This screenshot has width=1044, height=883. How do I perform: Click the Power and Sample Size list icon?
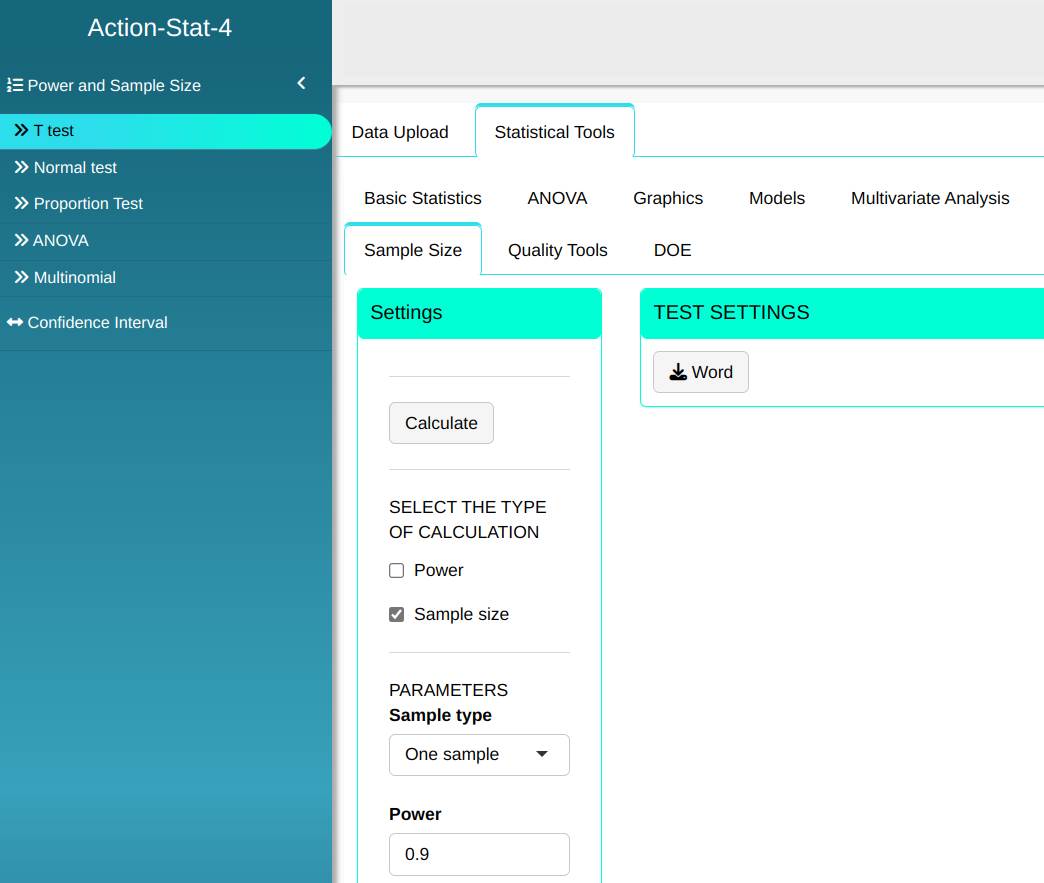(x=15, y=85)
